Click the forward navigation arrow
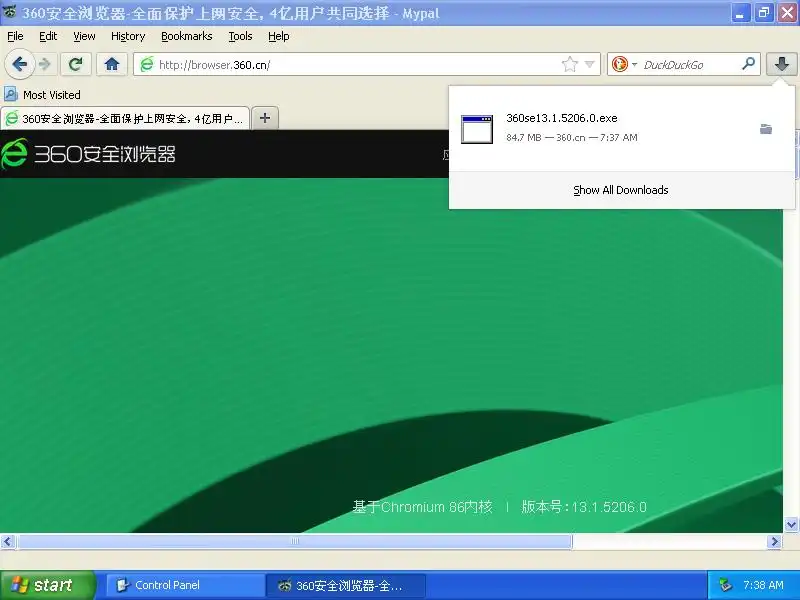Image resolution: width=800 pixels, height=600 pixels. (x=45, y=64)
